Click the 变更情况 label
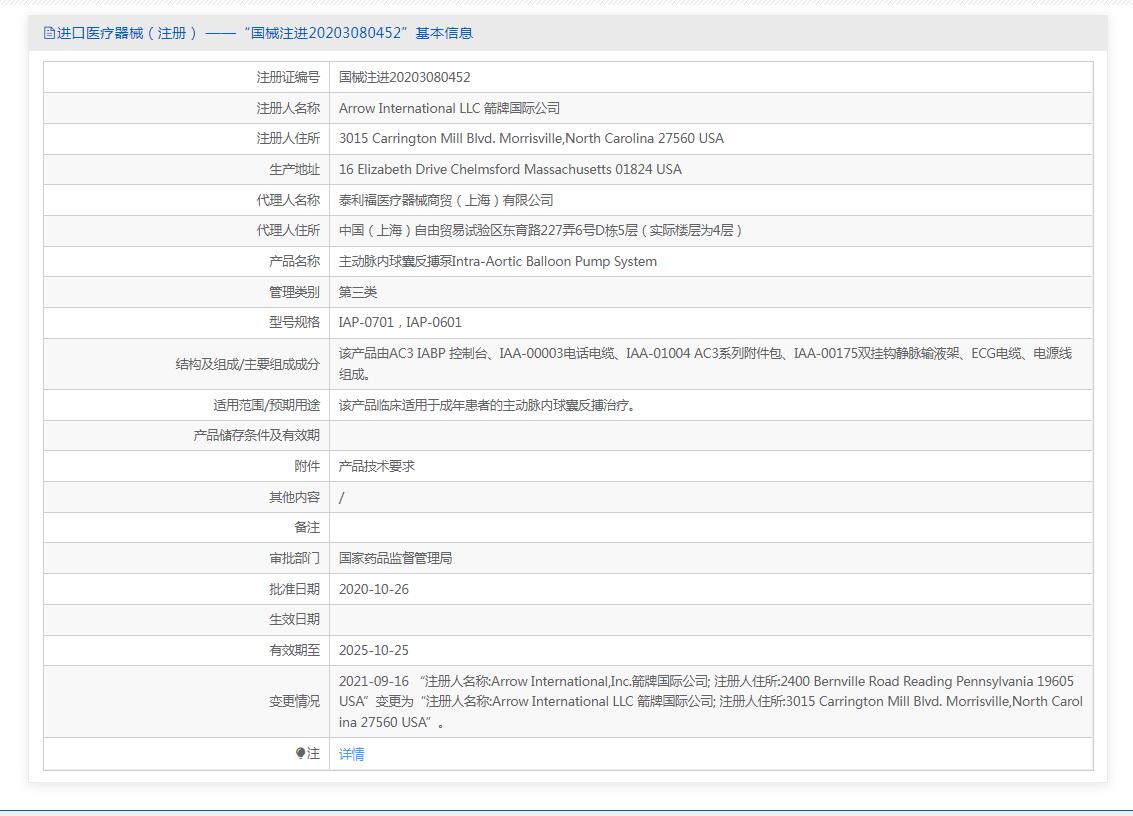This screenshot has height=816, width=1133. click(x=294, y=702)
